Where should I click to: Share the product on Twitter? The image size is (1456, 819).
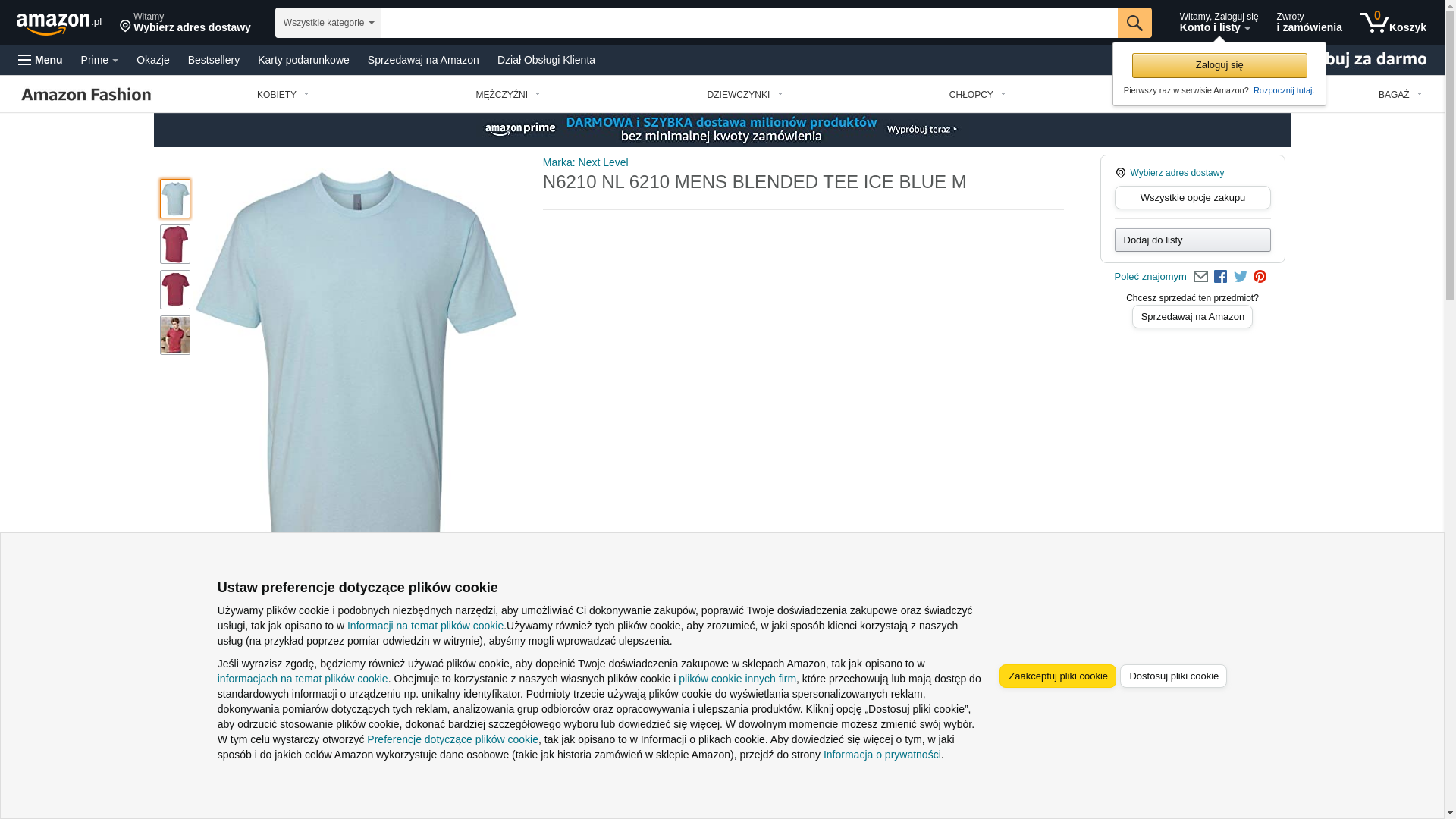1241,277
